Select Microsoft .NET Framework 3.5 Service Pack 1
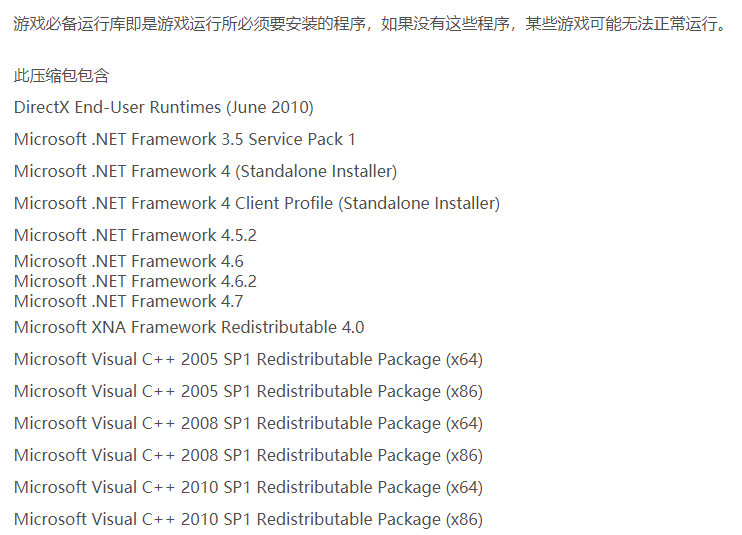 point(185,139)
